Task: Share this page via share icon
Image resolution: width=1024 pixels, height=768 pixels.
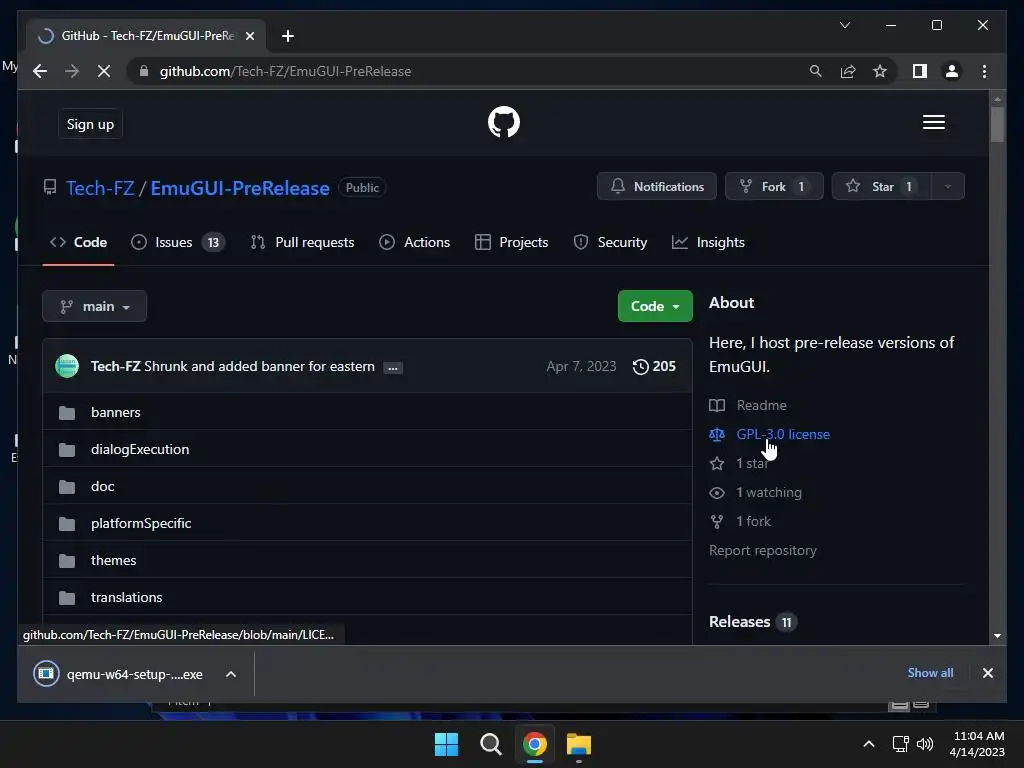Action: click(848, 71)
